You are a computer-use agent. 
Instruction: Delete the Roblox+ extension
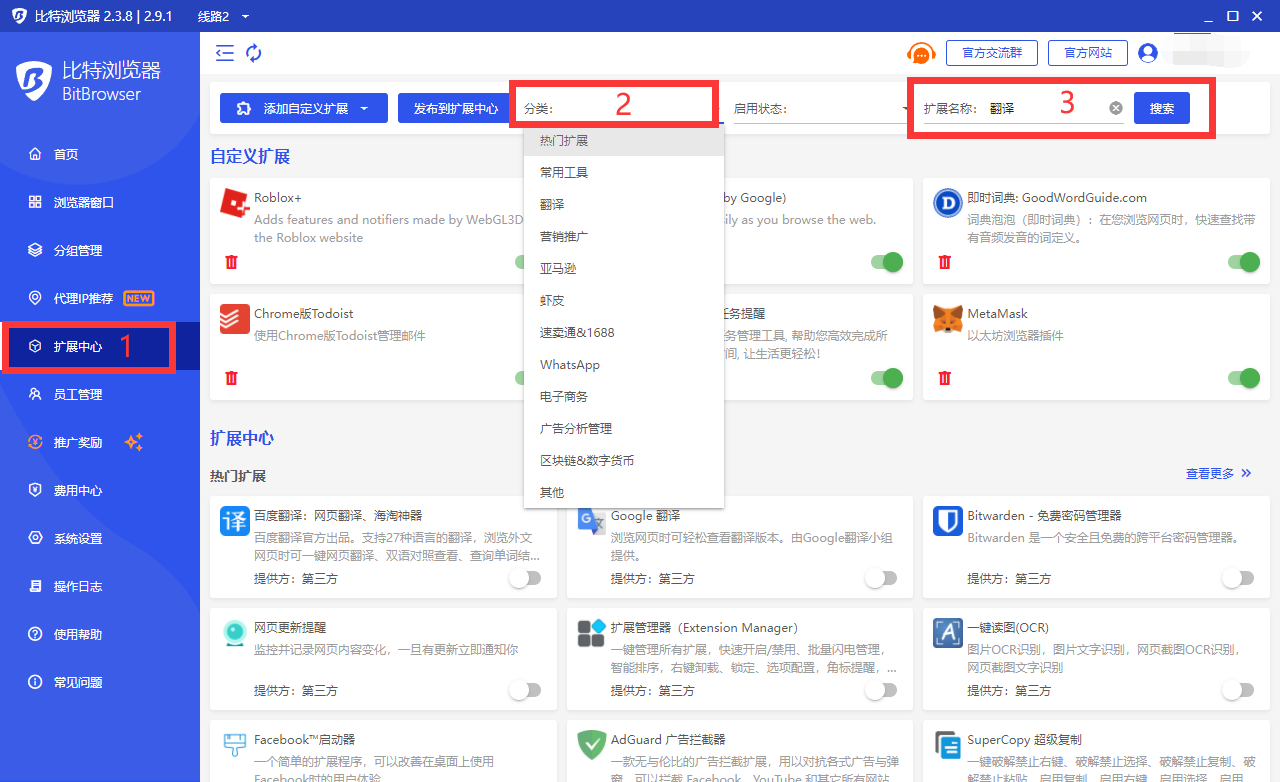(x=231, y=262)
